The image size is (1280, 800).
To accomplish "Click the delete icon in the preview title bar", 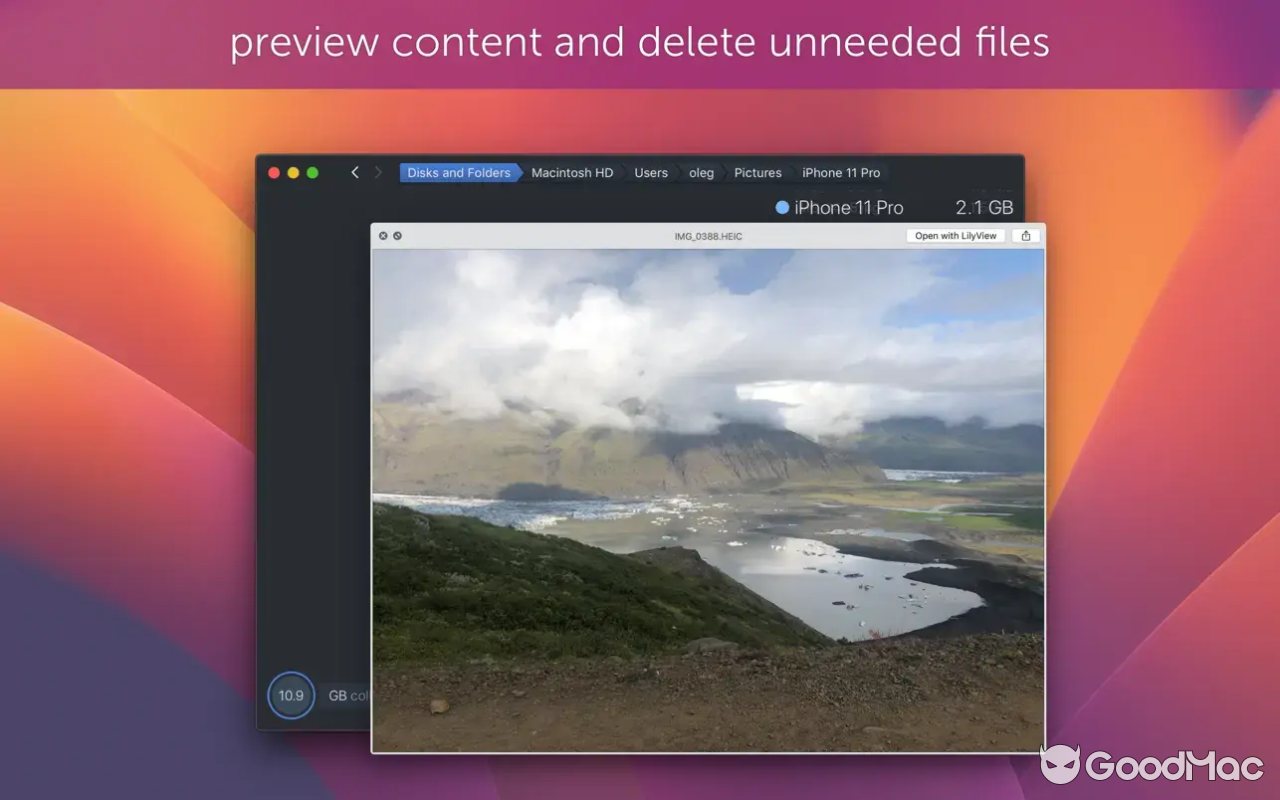I will tap(398, 236).
